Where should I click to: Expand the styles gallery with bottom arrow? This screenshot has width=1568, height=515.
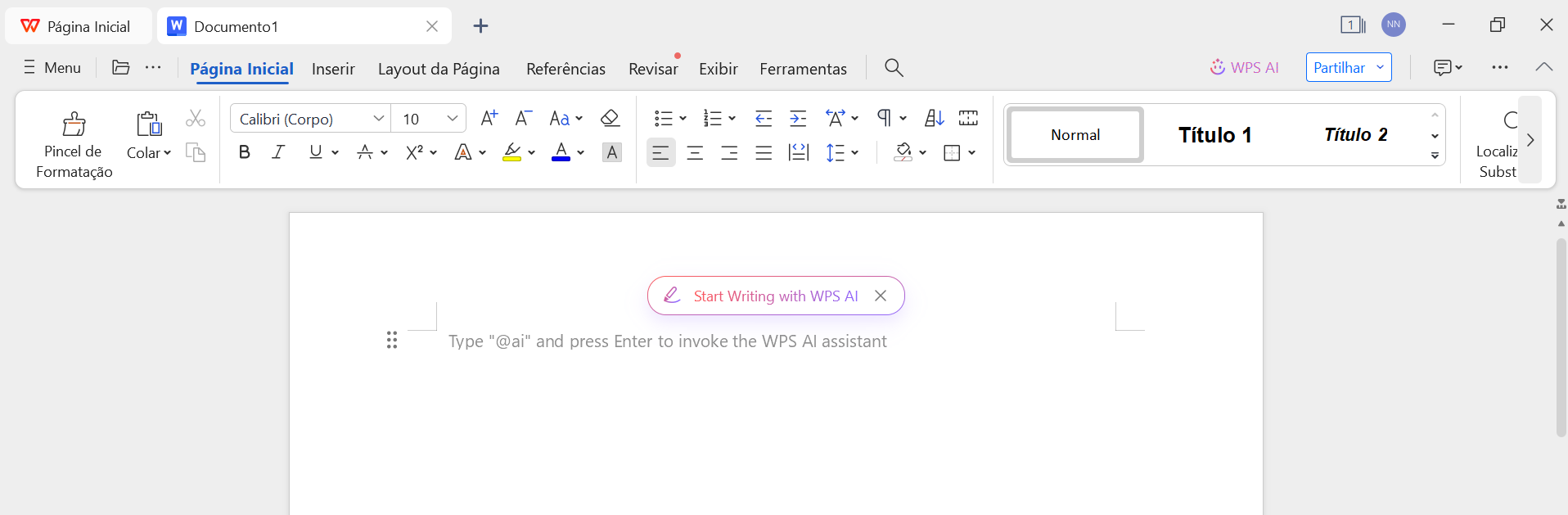tap(1435, 156)
